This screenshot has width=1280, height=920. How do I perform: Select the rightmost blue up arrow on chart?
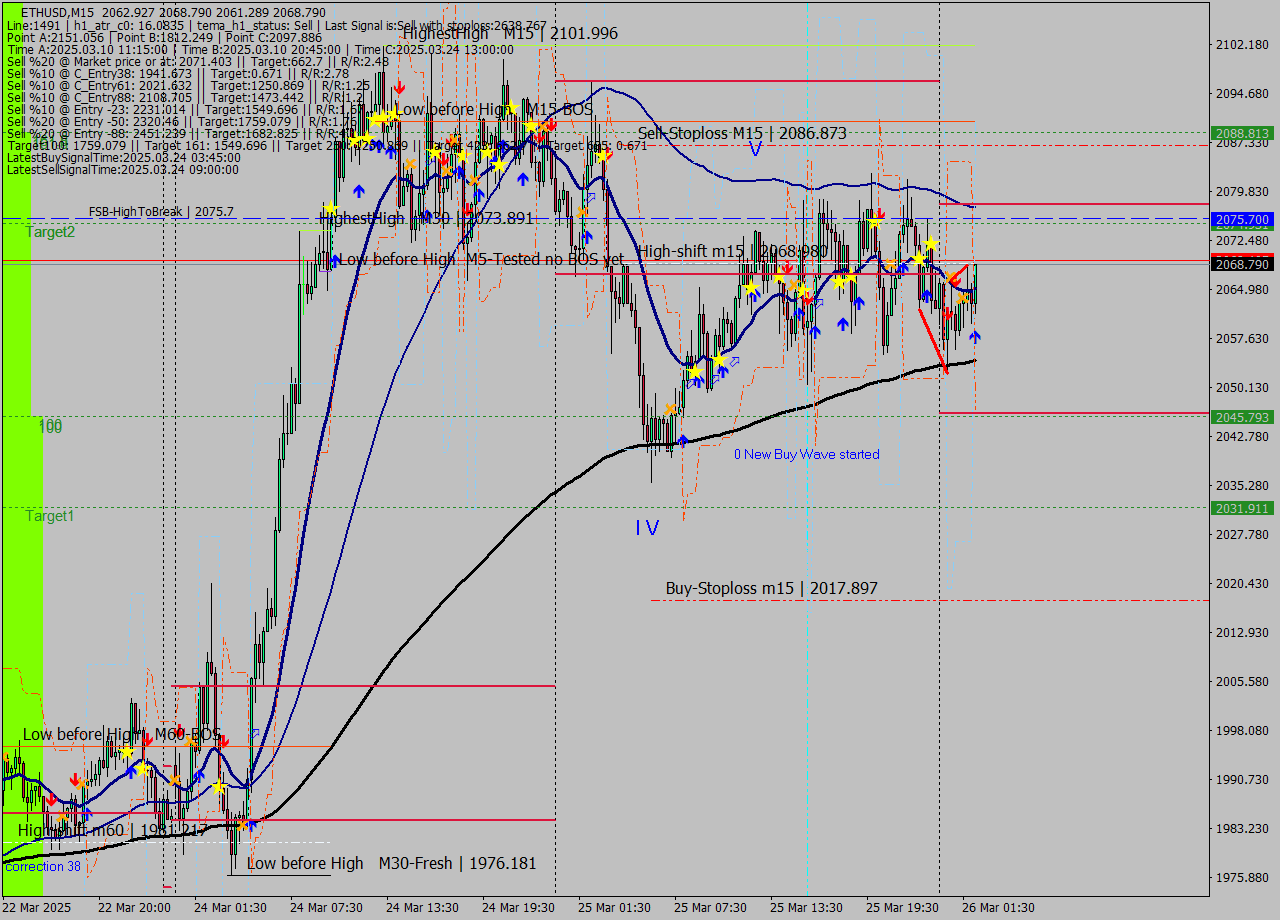point(975,336)
